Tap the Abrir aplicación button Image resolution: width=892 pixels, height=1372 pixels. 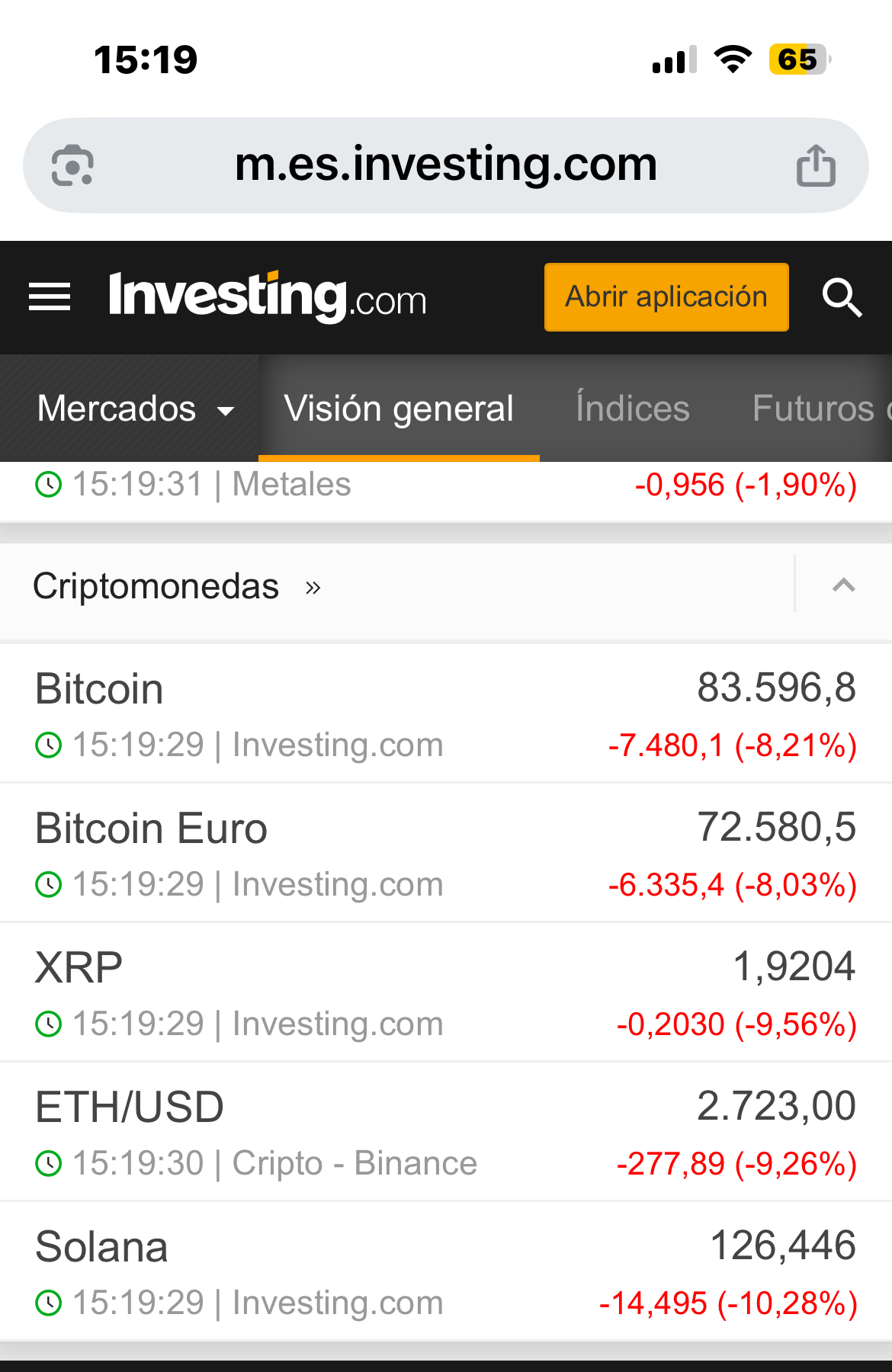tap(666, 297)
